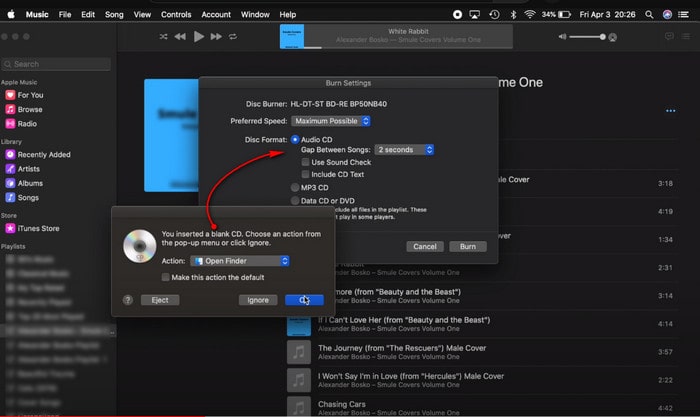Open the Music menu
Screen dimensions: 700x417
(x=37, y=14)
